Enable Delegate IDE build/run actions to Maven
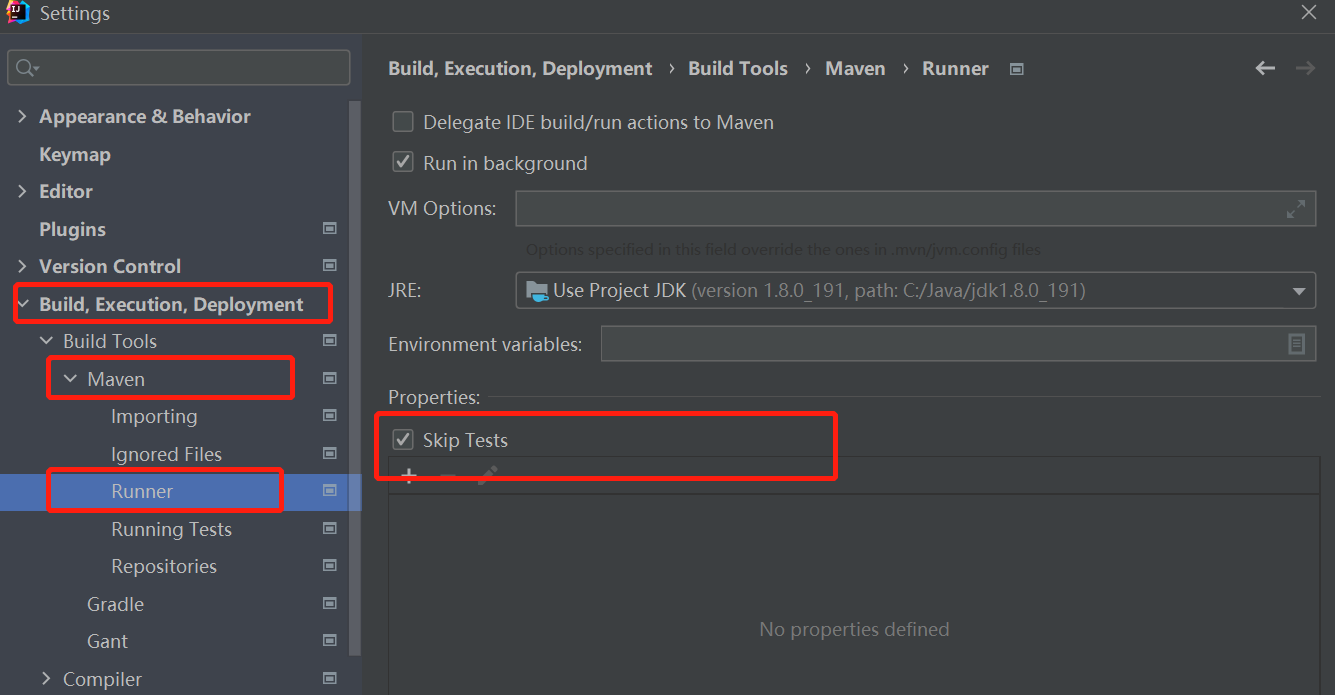Screen dimensions: 1335x695 (402, 121)
